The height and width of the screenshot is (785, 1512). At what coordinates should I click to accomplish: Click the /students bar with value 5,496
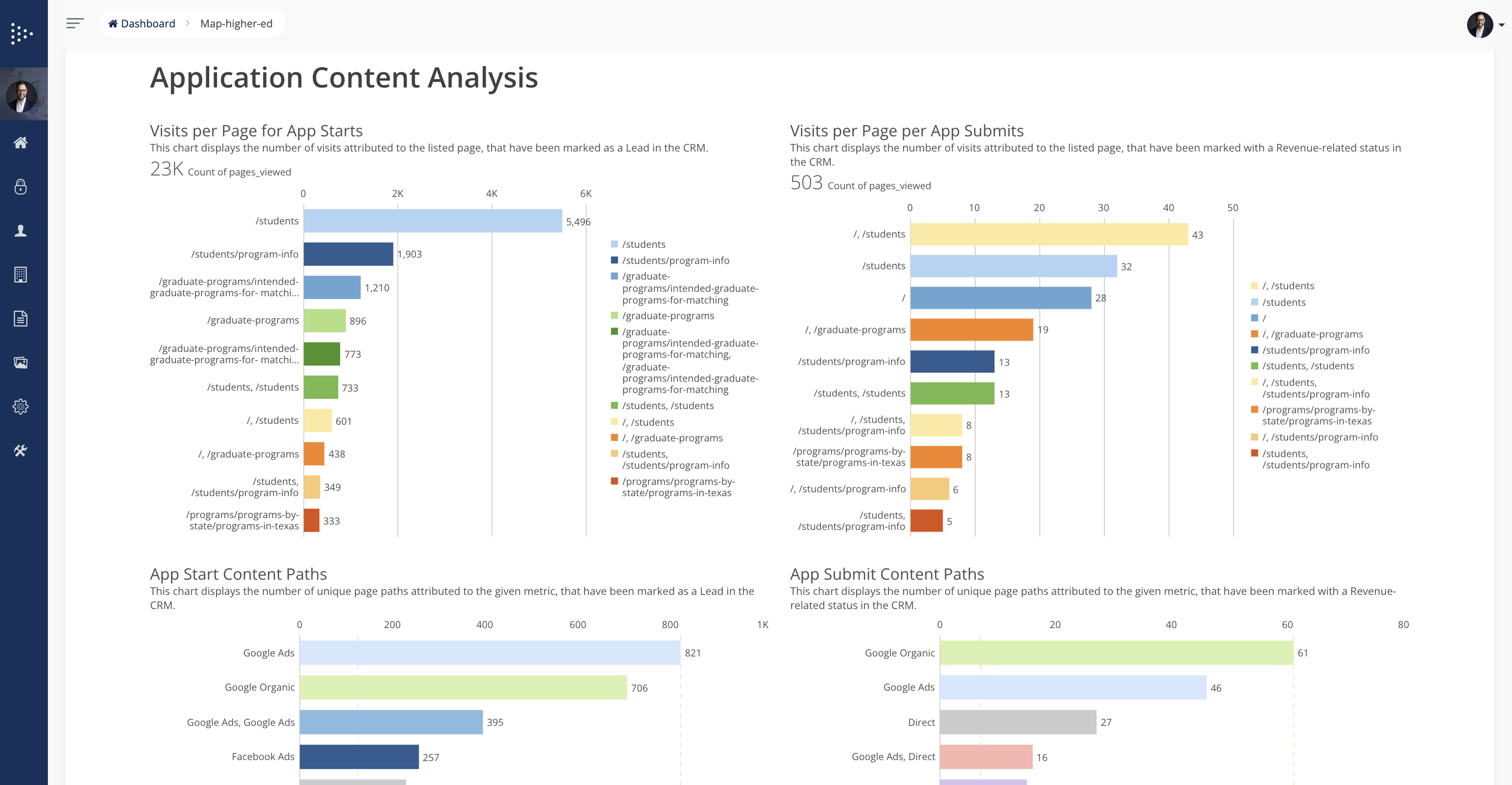(432, 221)
